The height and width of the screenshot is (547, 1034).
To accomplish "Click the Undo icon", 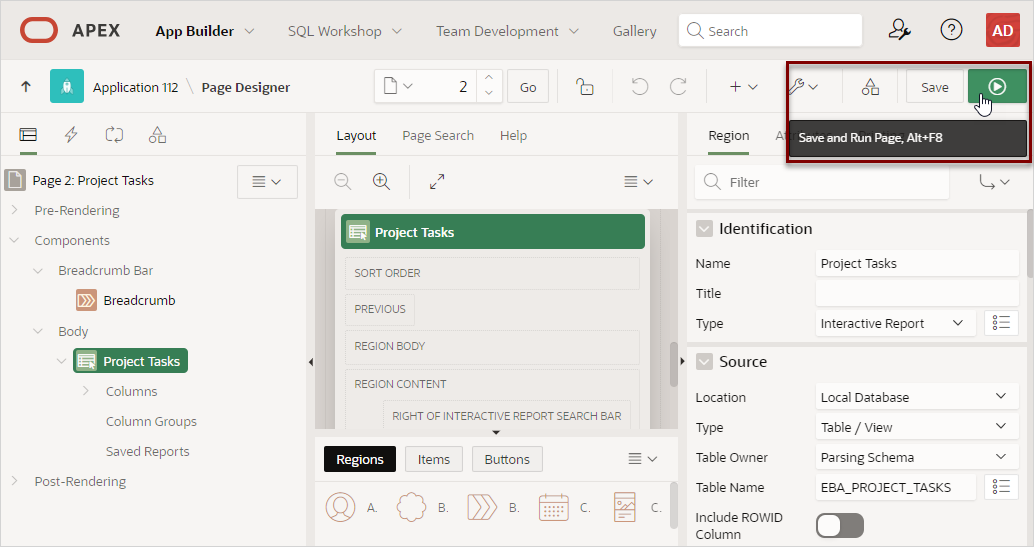I will point(639,86).
